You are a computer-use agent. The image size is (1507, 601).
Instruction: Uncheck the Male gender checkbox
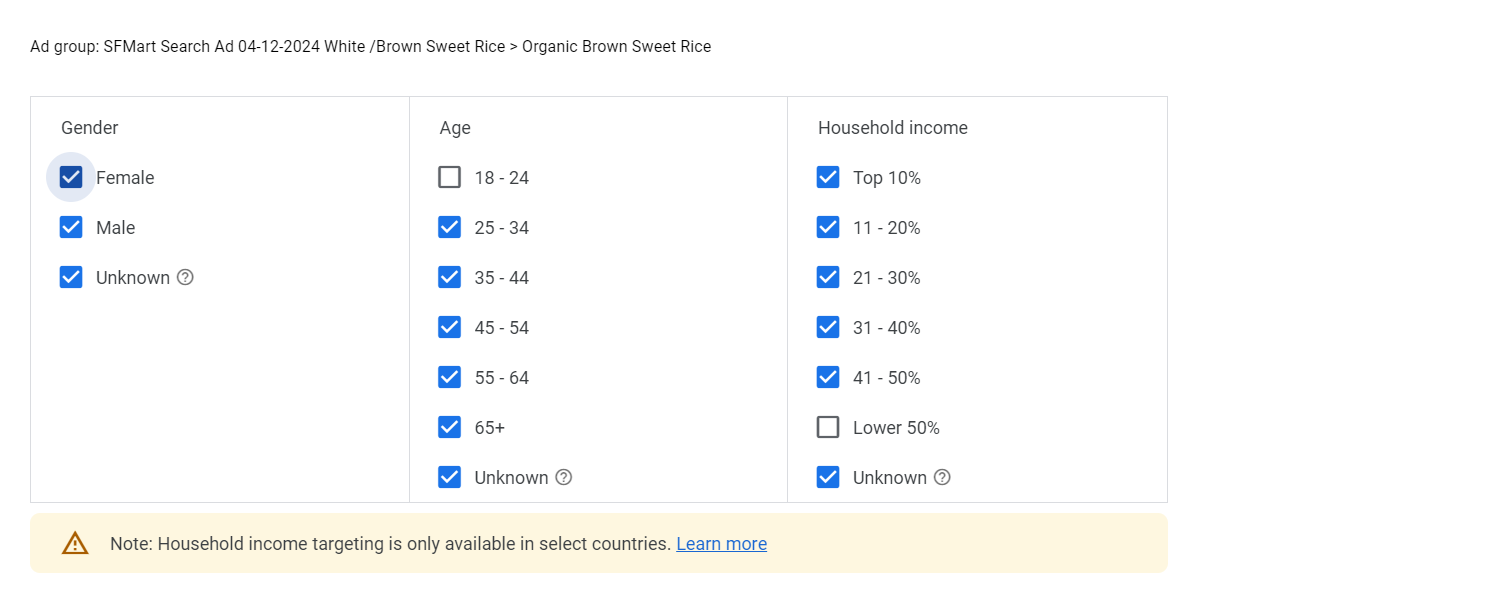71,228
